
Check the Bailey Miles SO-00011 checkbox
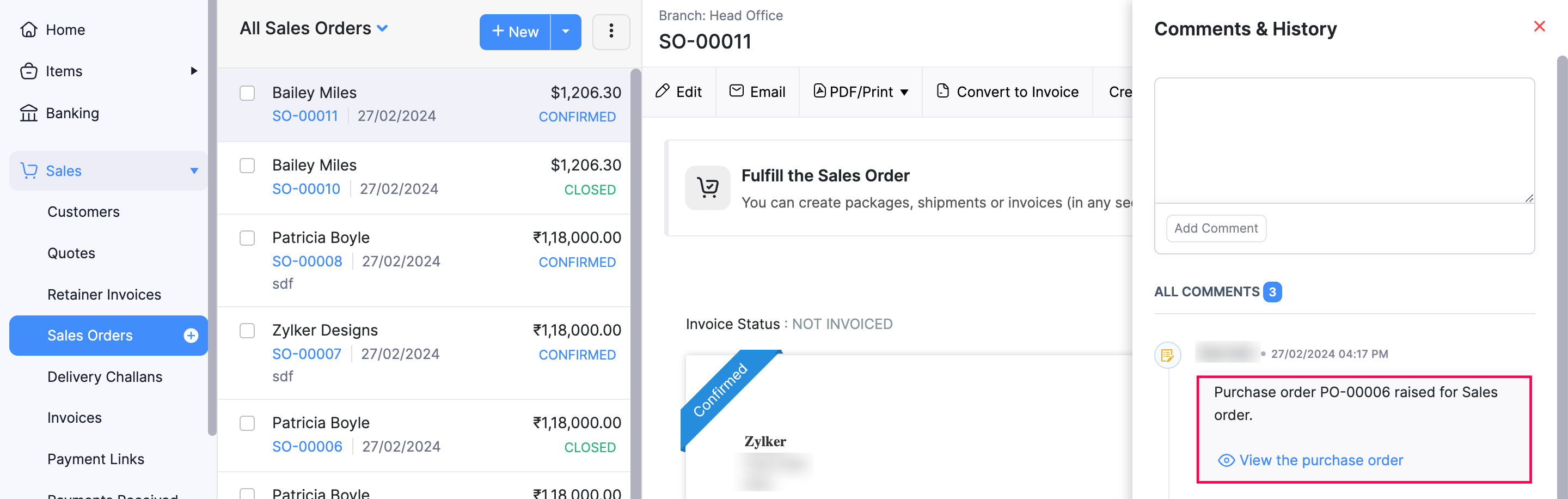(247, 93)
